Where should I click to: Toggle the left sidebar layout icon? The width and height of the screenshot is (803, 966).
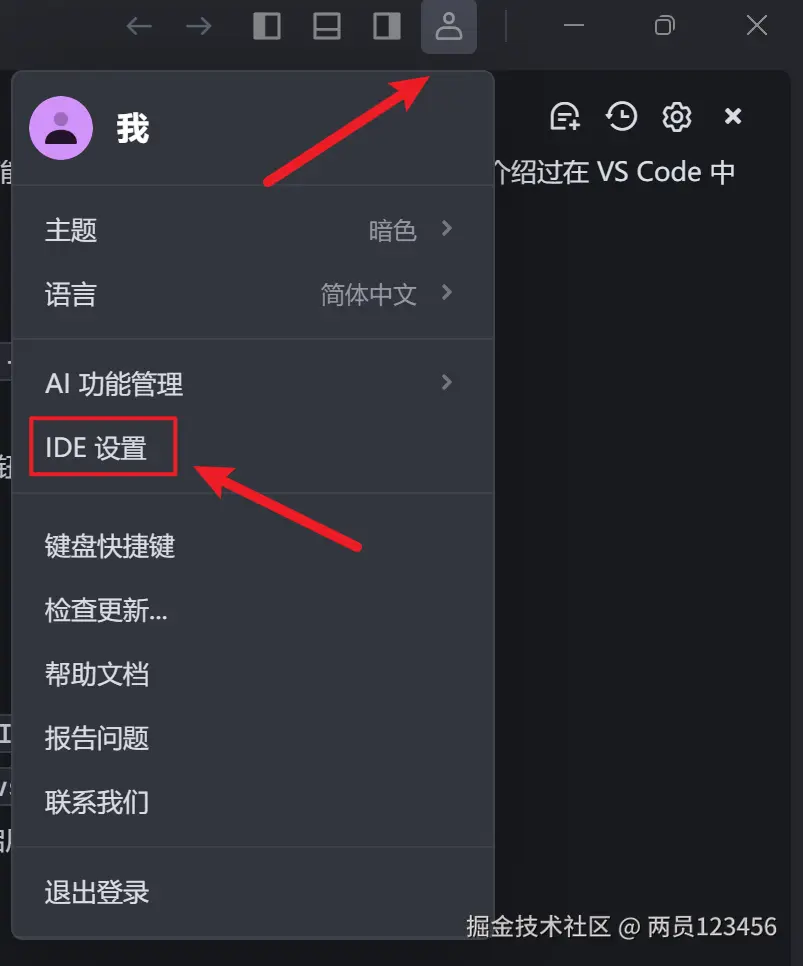[267, 26]
